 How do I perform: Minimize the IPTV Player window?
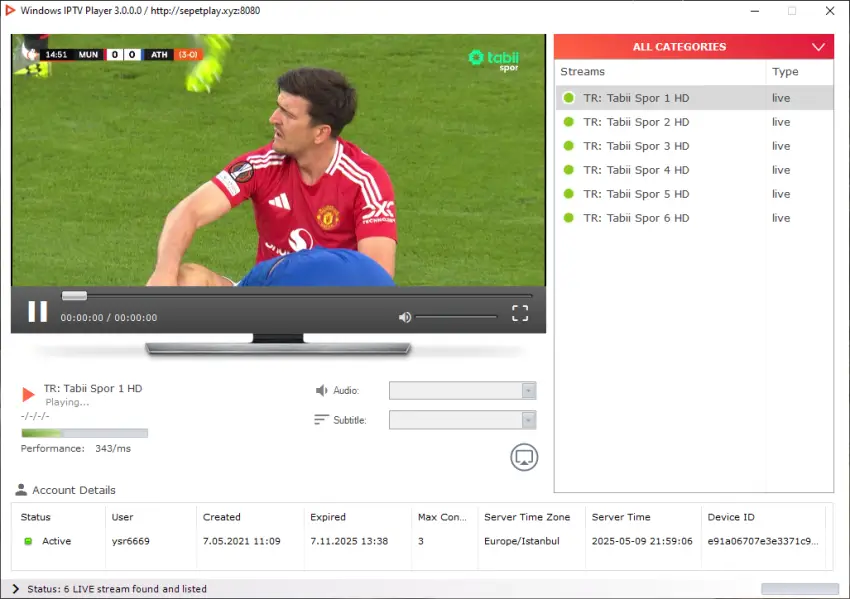pyautogui.click(x=755, y=11)
